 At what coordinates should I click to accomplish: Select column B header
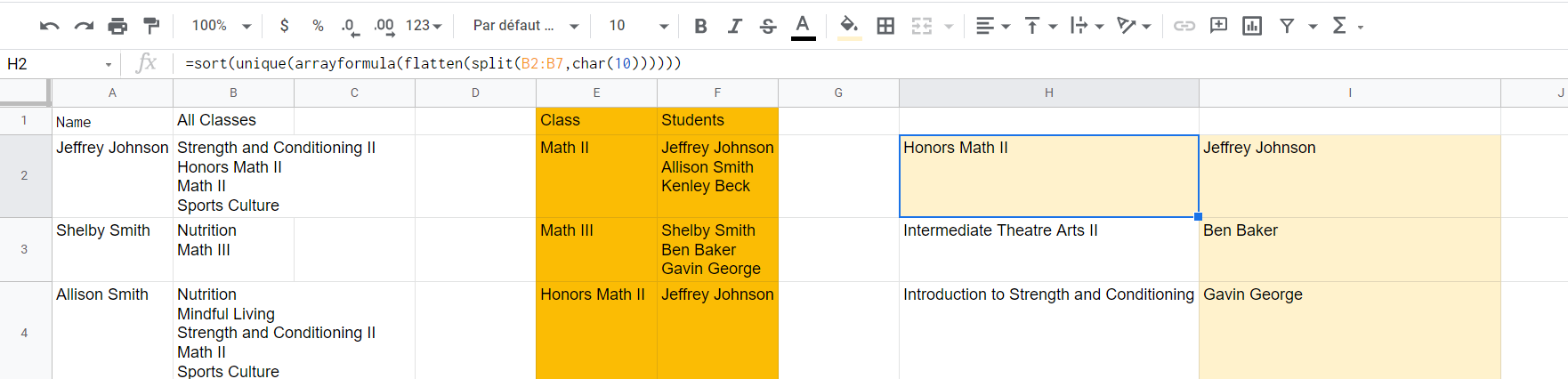click(x=233, y=93)
